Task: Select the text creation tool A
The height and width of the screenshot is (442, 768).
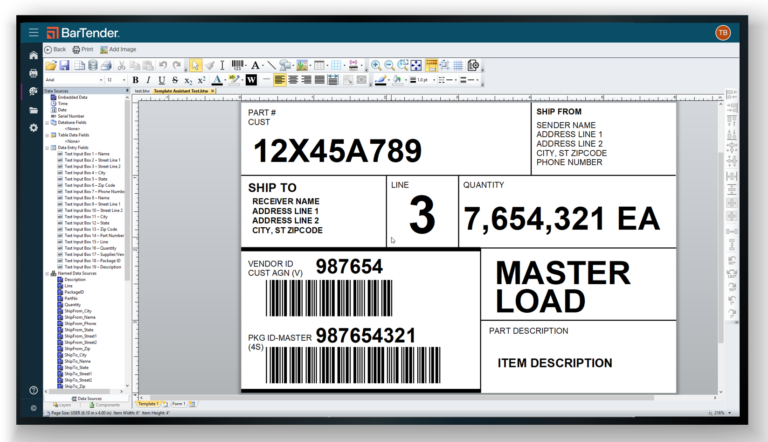Action: pyautogui.click(x=255, y=65)
